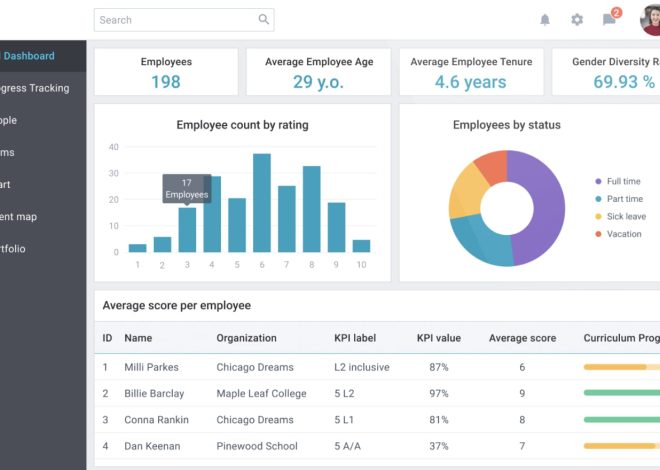The height and width of the screenshot is (470, 660).
Task: Toggle Full time legend entry
Action: coord(618,181)
